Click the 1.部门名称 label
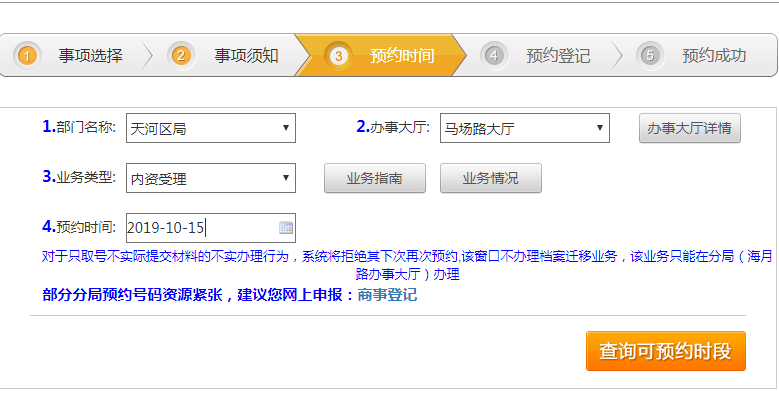 [79, 127]
